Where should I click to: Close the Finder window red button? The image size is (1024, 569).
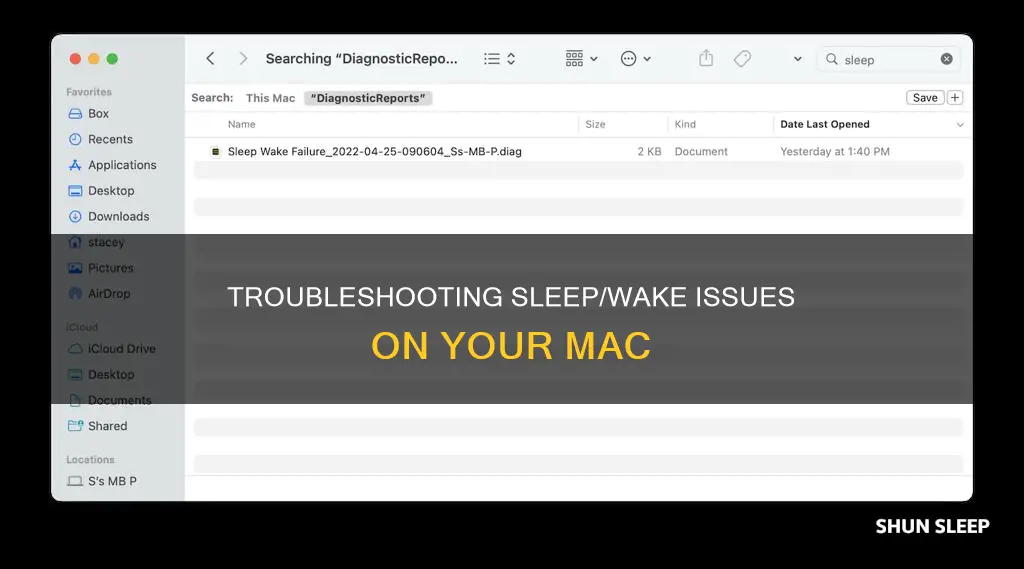75,59
